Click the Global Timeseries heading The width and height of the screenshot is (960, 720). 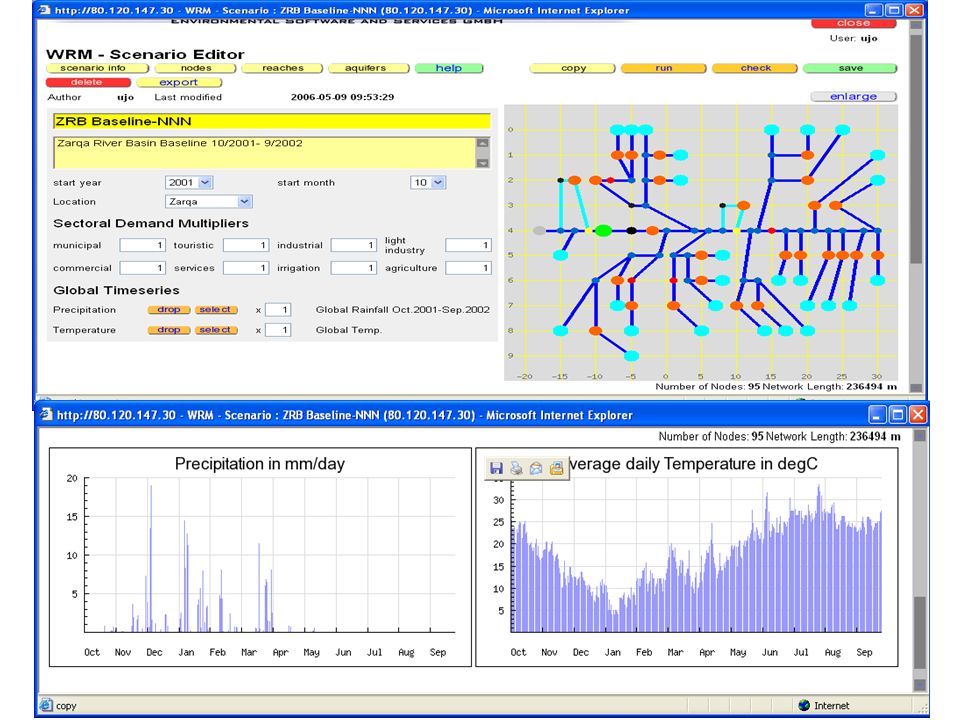point(116,290)
